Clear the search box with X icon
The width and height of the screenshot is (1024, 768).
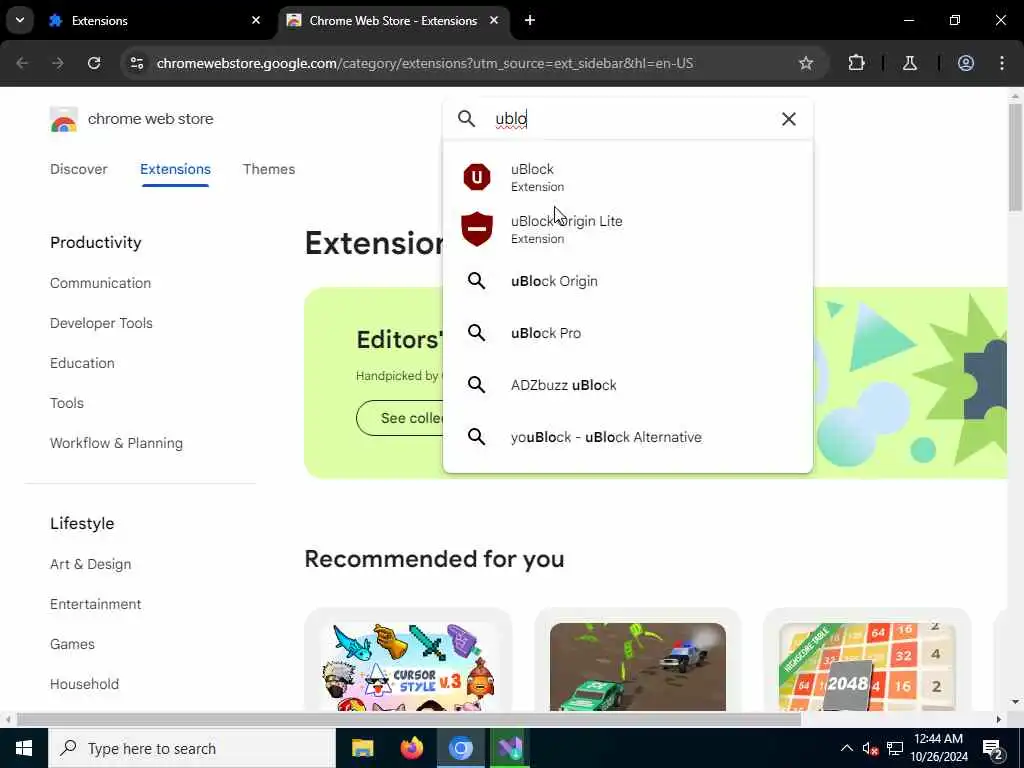click(x=788, y=119)
